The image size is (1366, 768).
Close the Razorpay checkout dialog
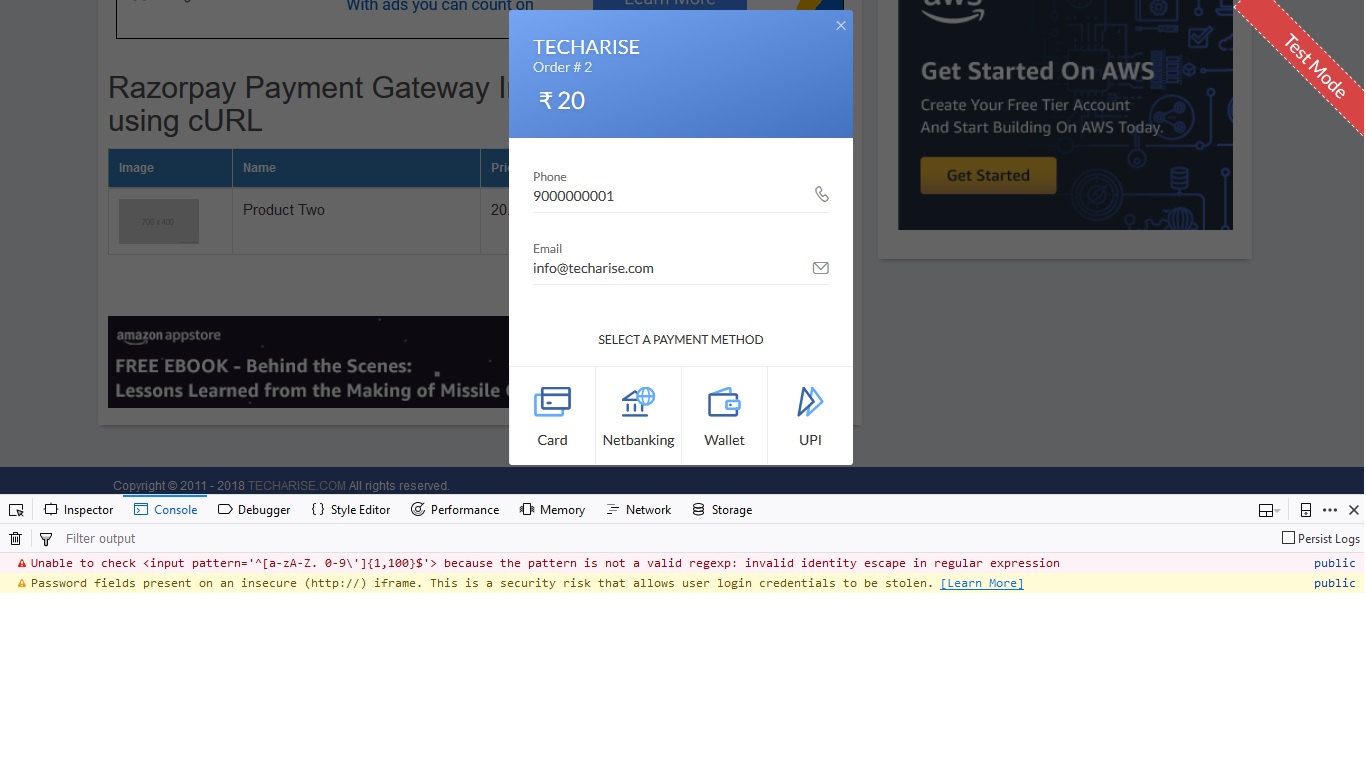pos(841,26)
